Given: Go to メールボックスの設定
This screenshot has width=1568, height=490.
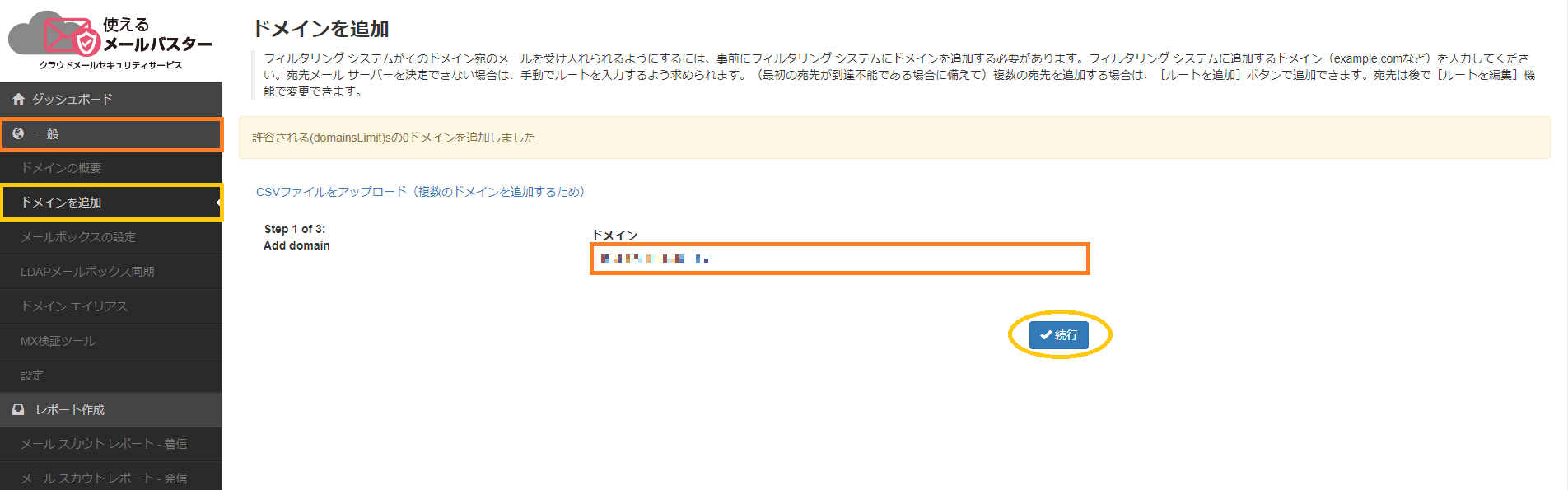Looking at the screenshot, I should pyautogui.click(x=111, y=237).
